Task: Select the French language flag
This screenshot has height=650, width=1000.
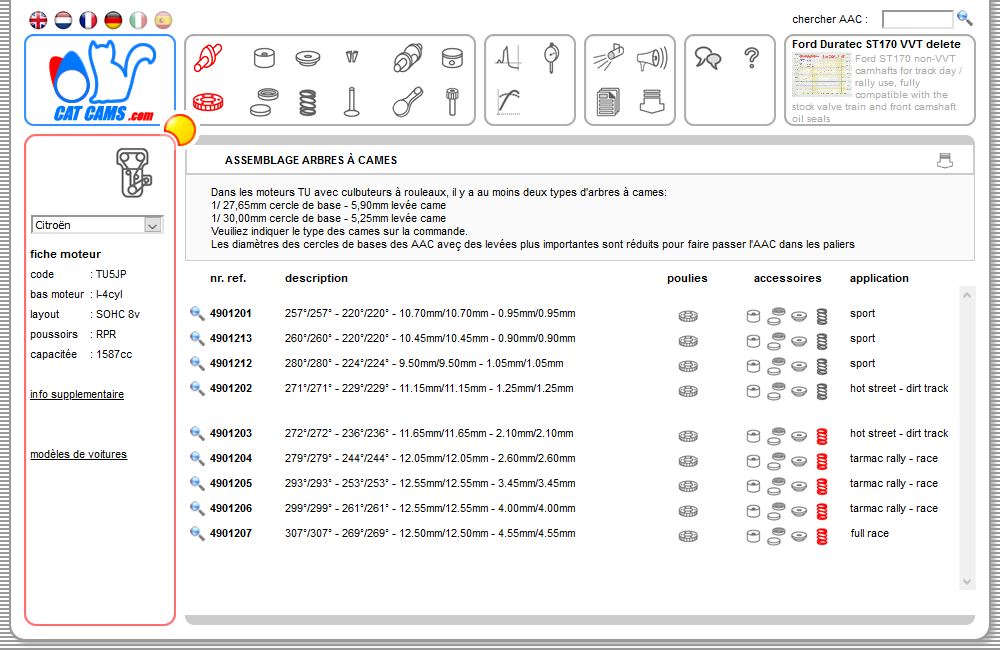Action: (x=90, y=18)
